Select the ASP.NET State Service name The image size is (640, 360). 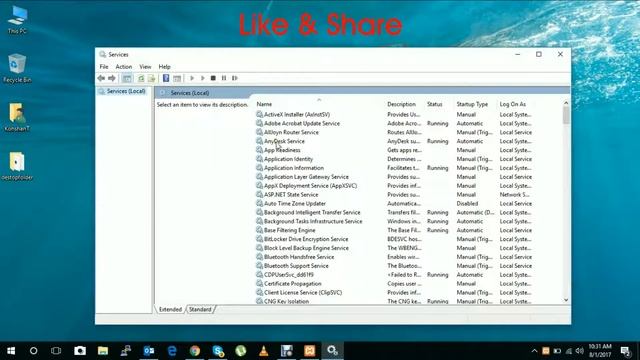[x=291, y=195]
